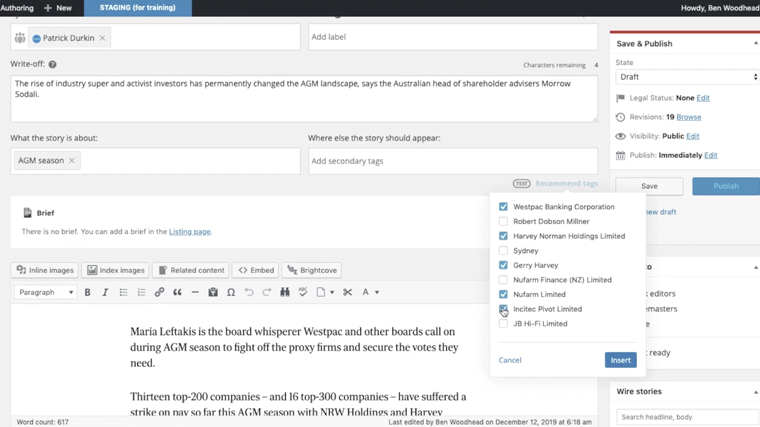760x427 pixels.
Task: Insert a bulleted list
Action: pyautogui.click(x=123, y=292)
